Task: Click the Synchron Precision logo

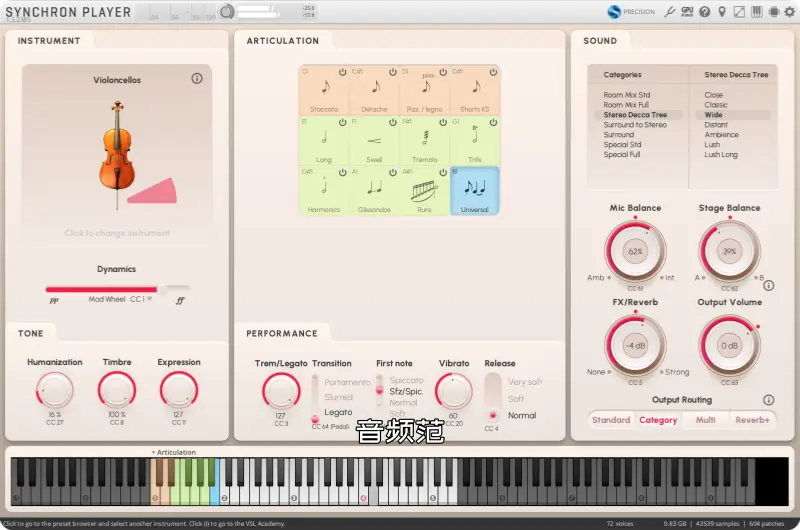Action: tap(631, 12)
